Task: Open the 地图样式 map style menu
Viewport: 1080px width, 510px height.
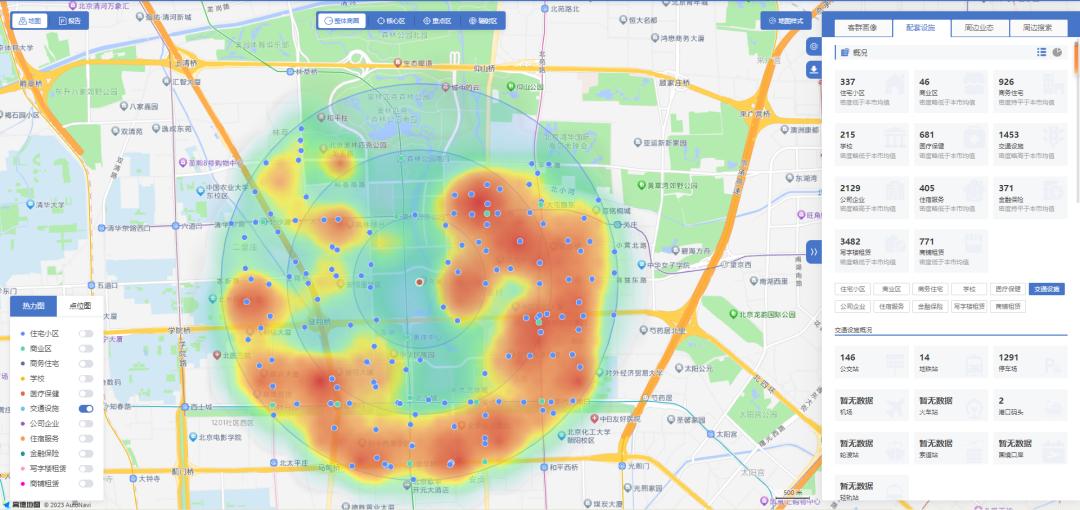Action: tap(786, 21)
